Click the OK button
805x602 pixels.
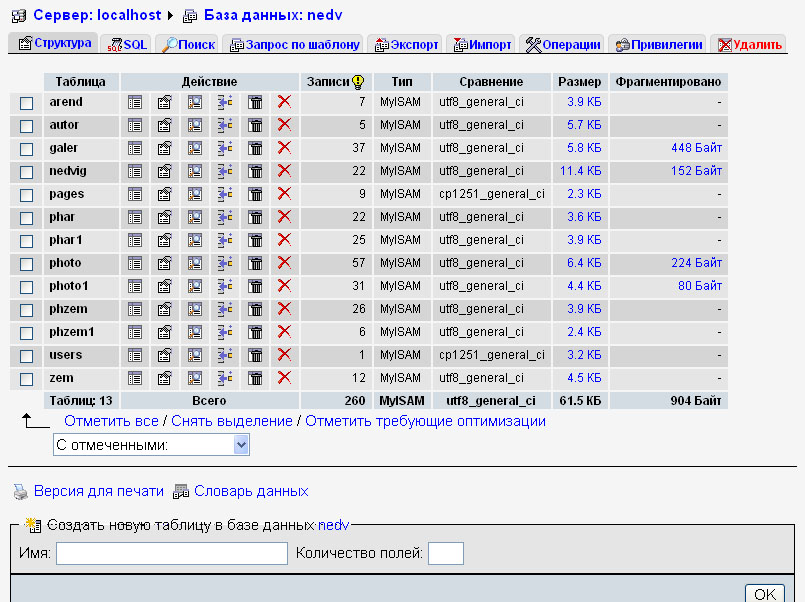[764, 593]
